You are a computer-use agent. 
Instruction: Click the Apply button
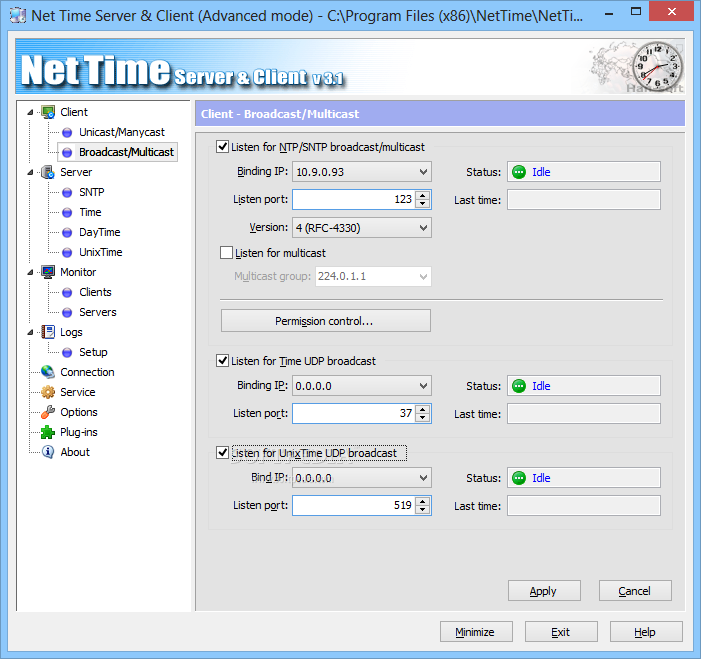coord(544,591)
